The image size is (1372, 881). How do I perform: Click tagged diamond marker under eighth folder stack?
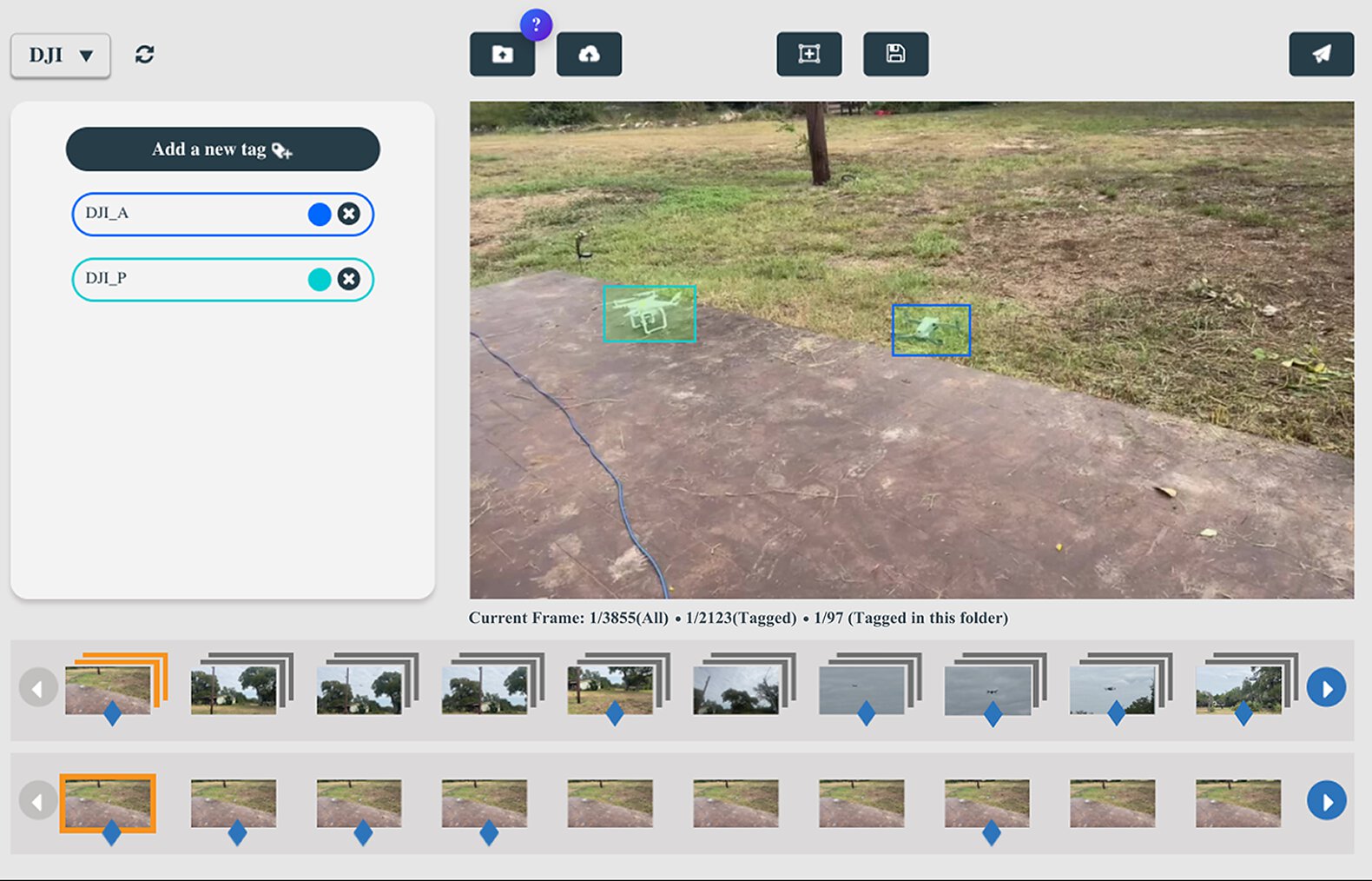point(993,714)
